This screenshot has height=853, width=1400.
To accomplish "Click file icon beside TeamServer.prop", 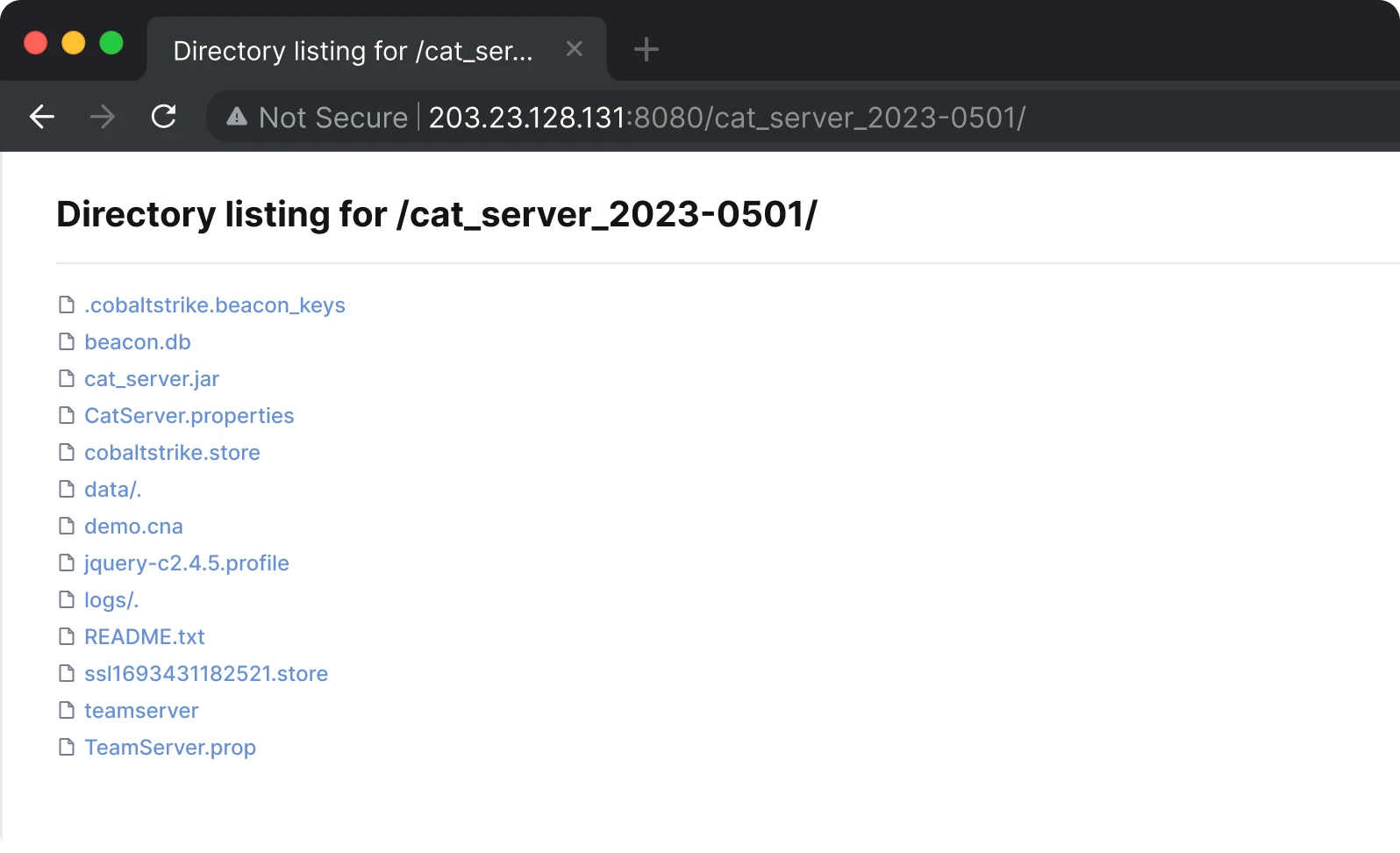I will [67, 747].
